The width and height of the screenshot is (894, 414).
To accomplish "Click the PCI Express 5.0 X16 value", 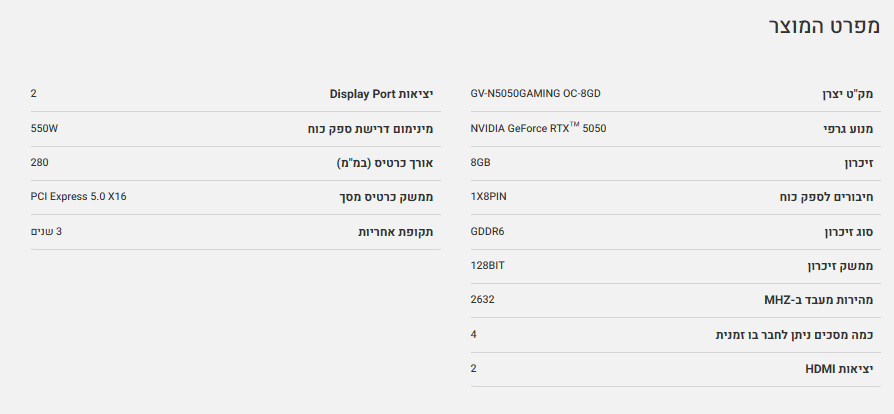I will [79, 197].
